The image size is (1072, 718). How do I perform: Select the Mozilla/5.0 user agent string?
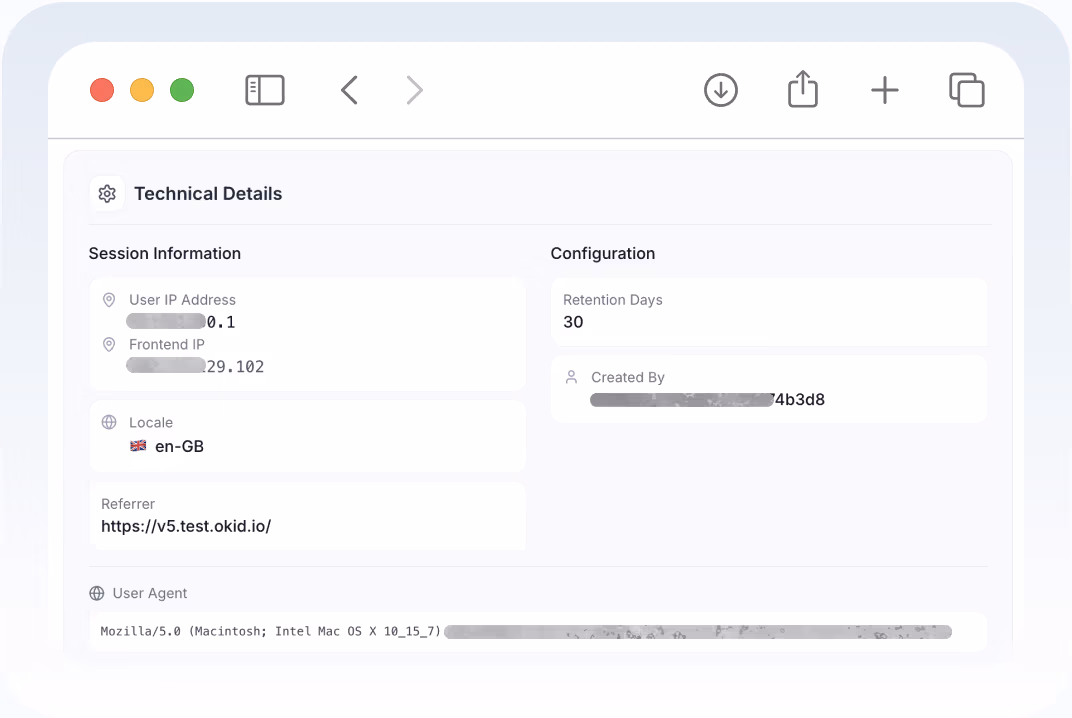point(526,631)
